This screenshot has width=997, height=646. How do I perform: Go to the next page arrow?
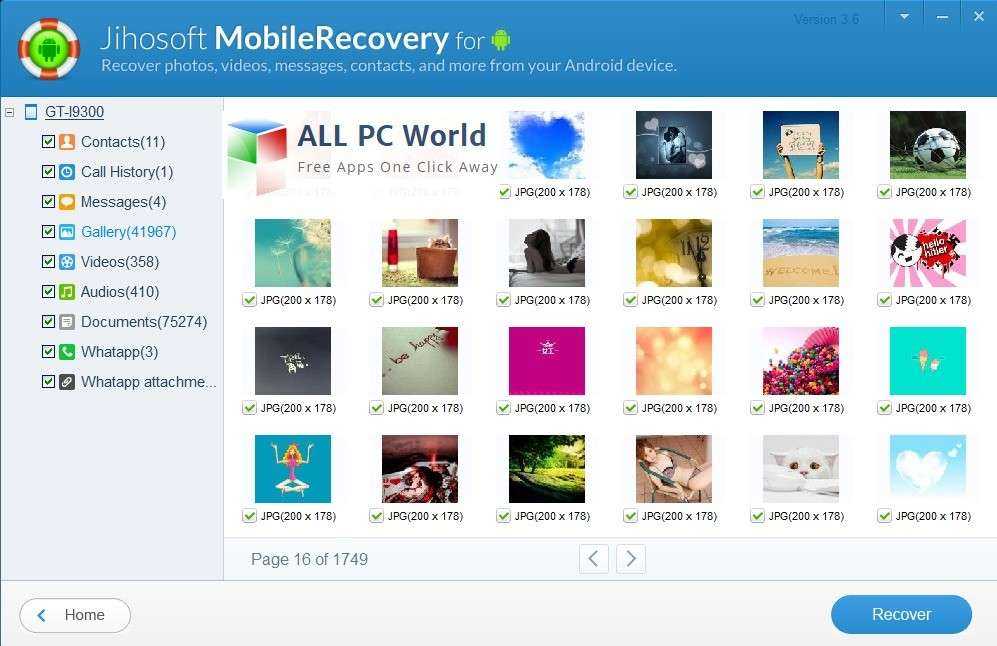click(631, 559)
